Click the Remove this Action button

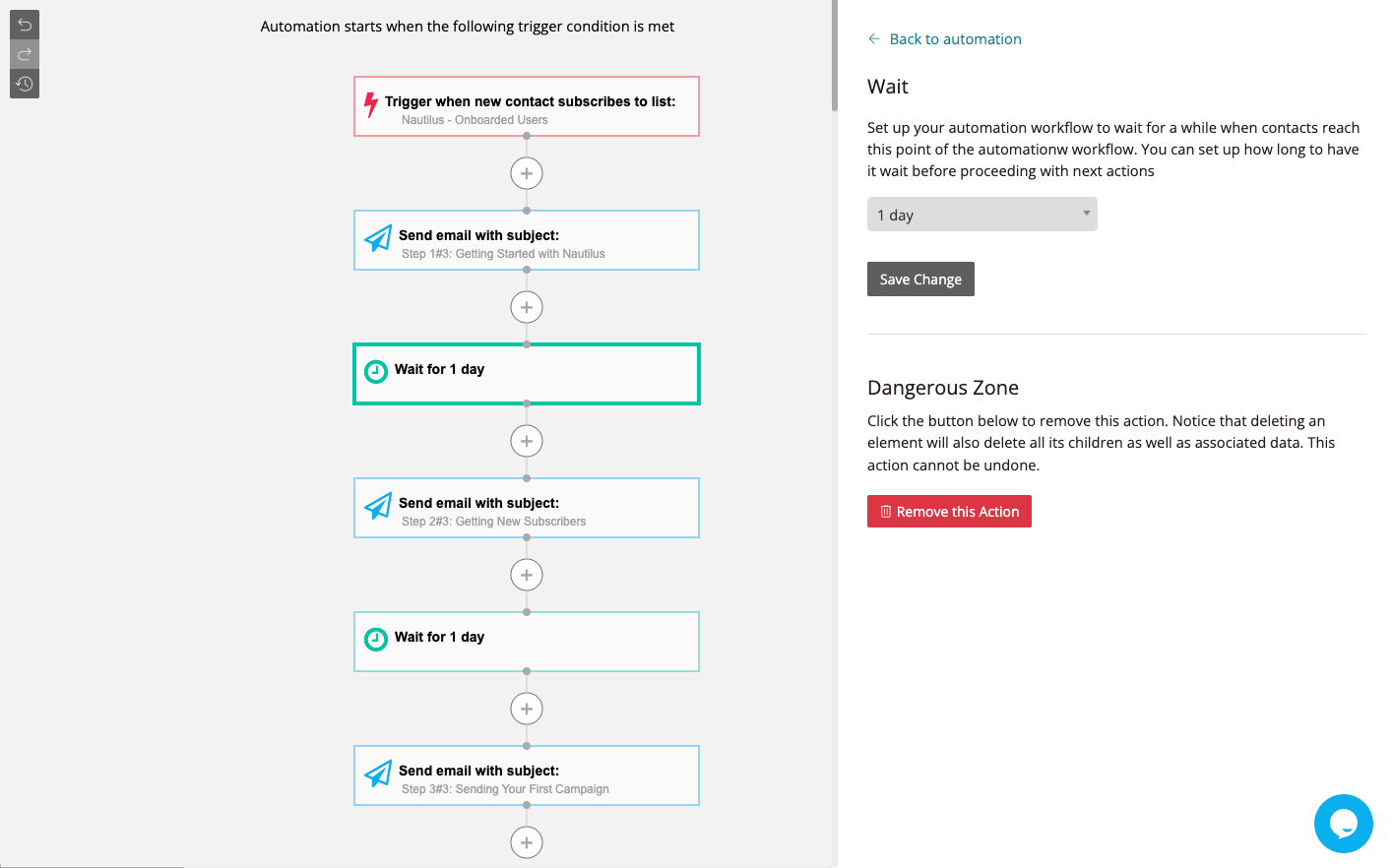tap(949, 512)
